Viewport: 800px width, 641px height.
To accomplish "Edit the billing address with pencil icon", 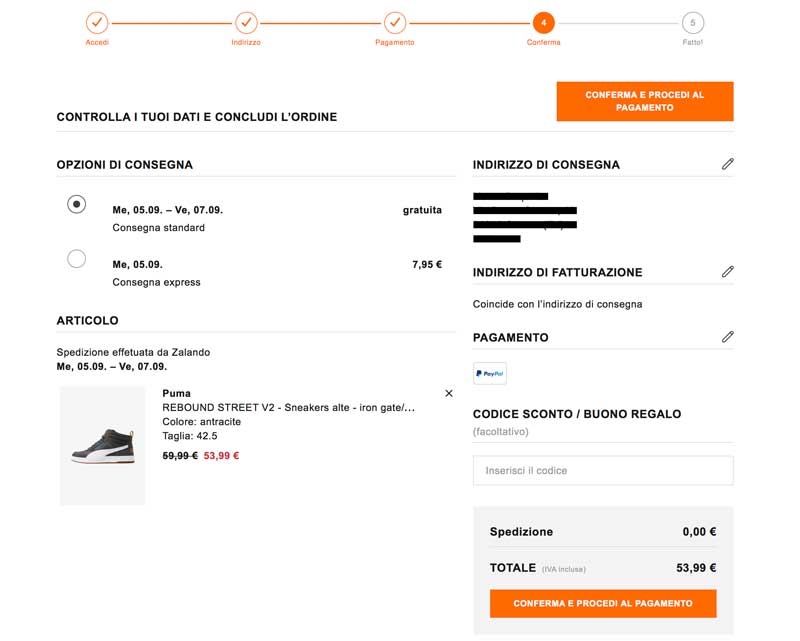I will click(727, 272).
